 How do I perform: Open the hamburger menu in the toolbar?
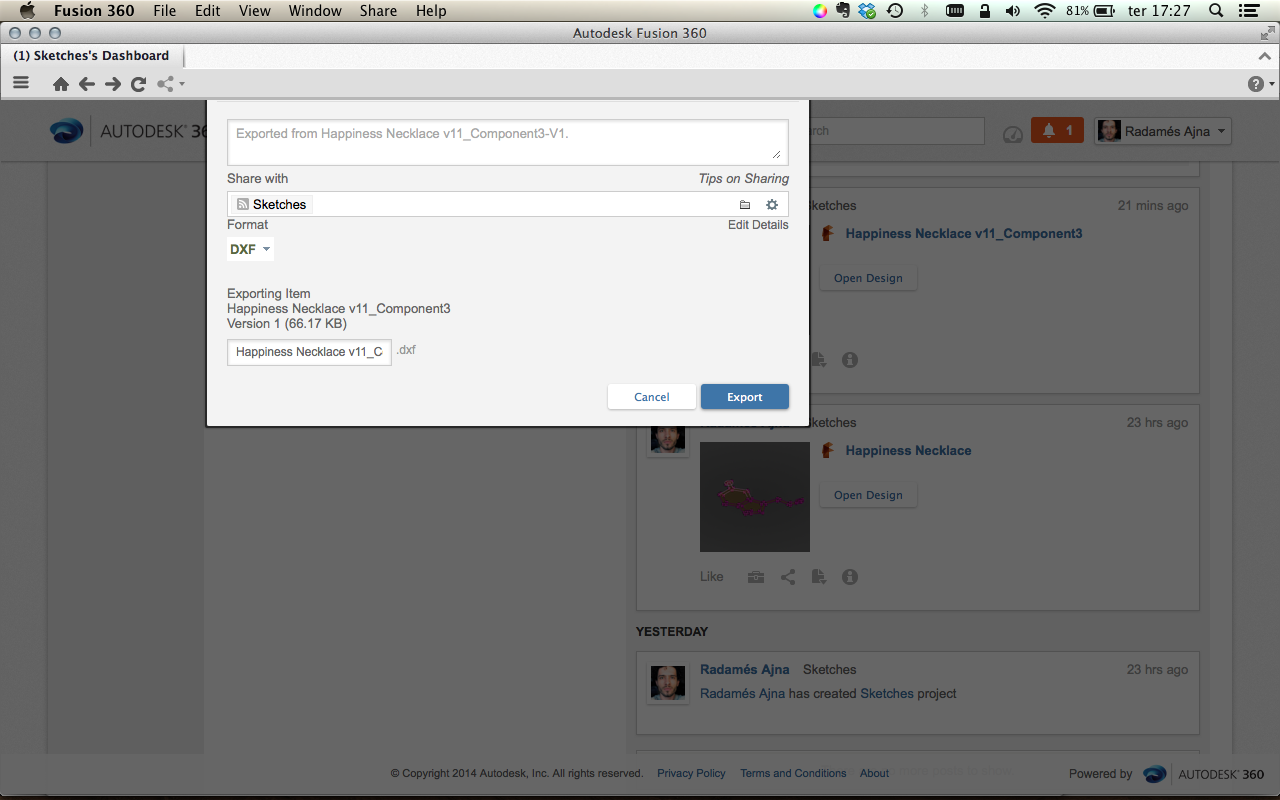21,84
